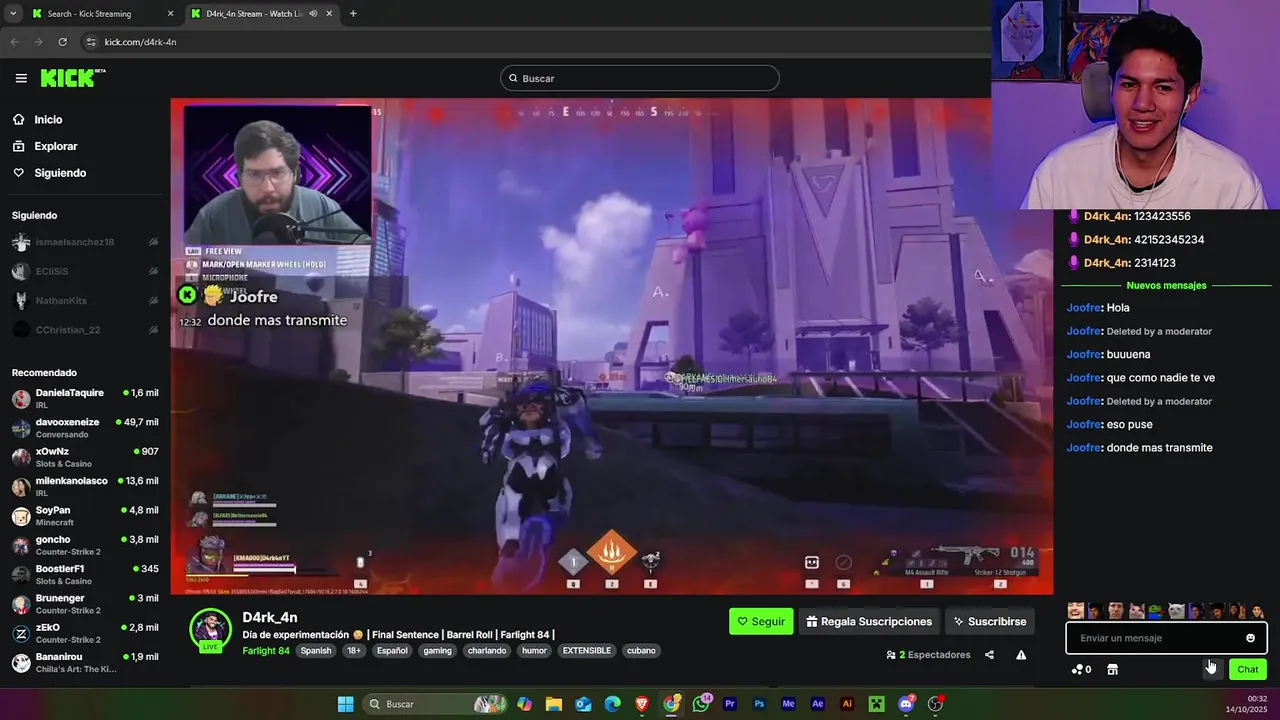Open Minecraft from the taskbar

876,704
